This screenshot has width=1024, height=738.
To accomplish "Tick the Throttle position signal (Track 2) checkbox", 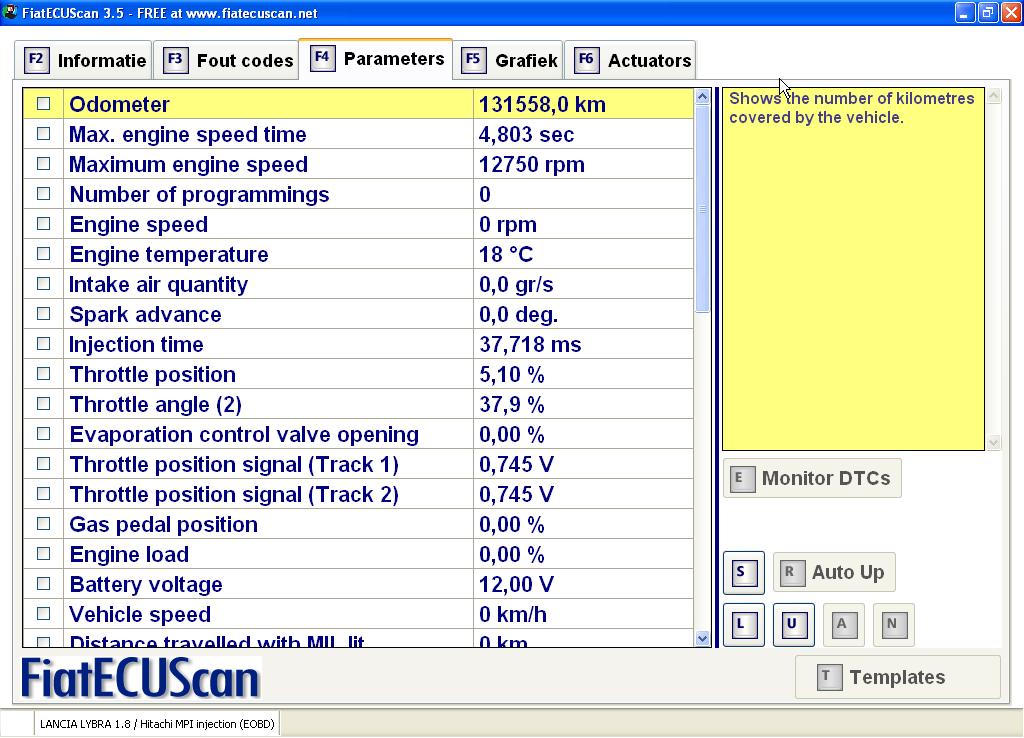I will (43, 494).
